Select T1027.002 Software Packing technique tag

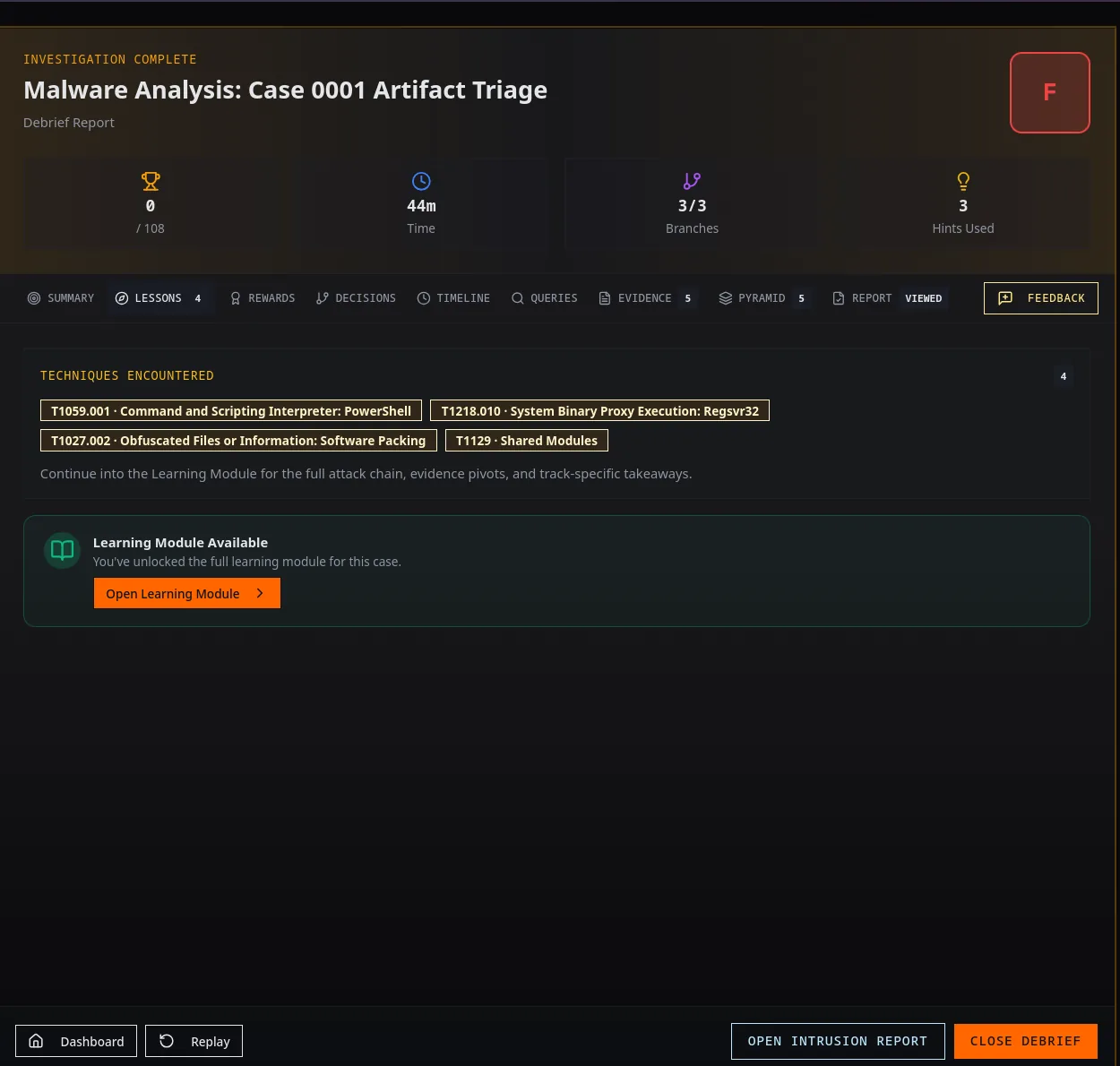[x=238, y=441]
